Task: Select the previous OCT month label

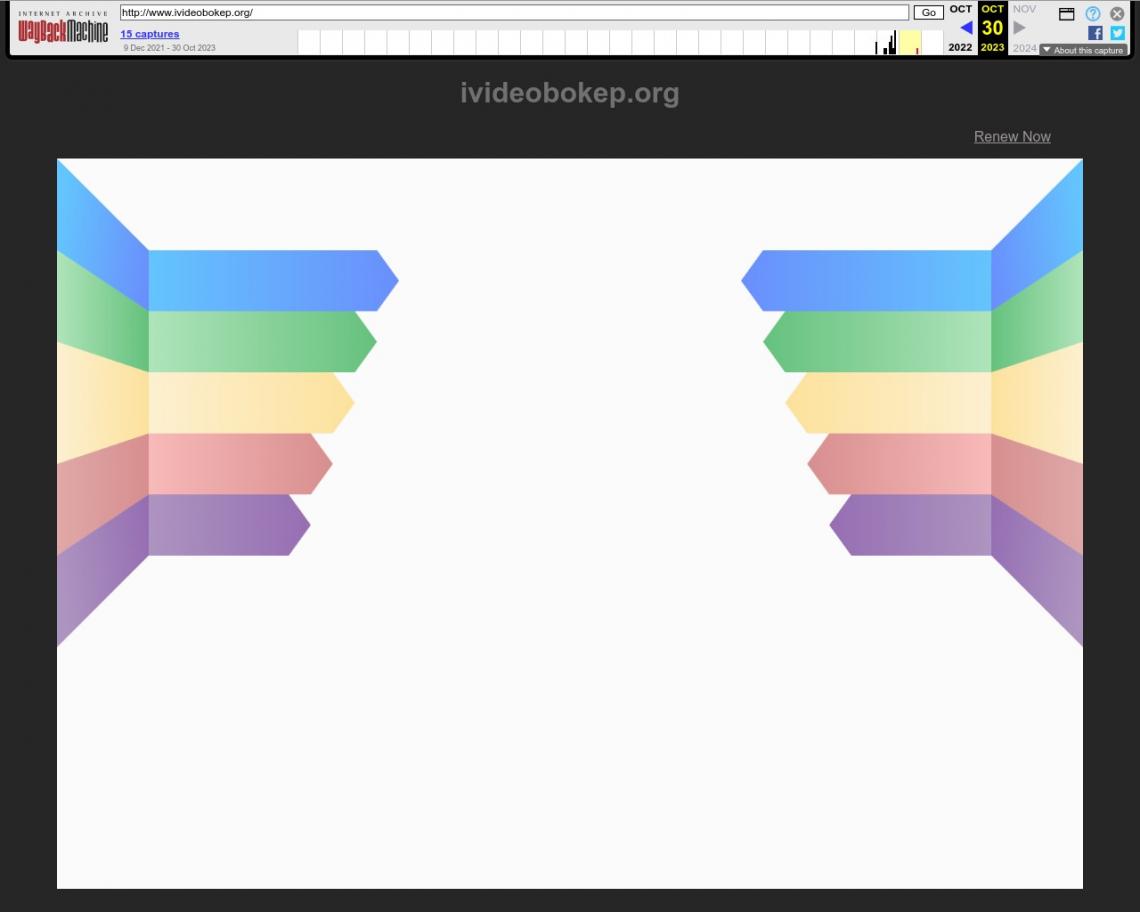Action: [960, 9]
